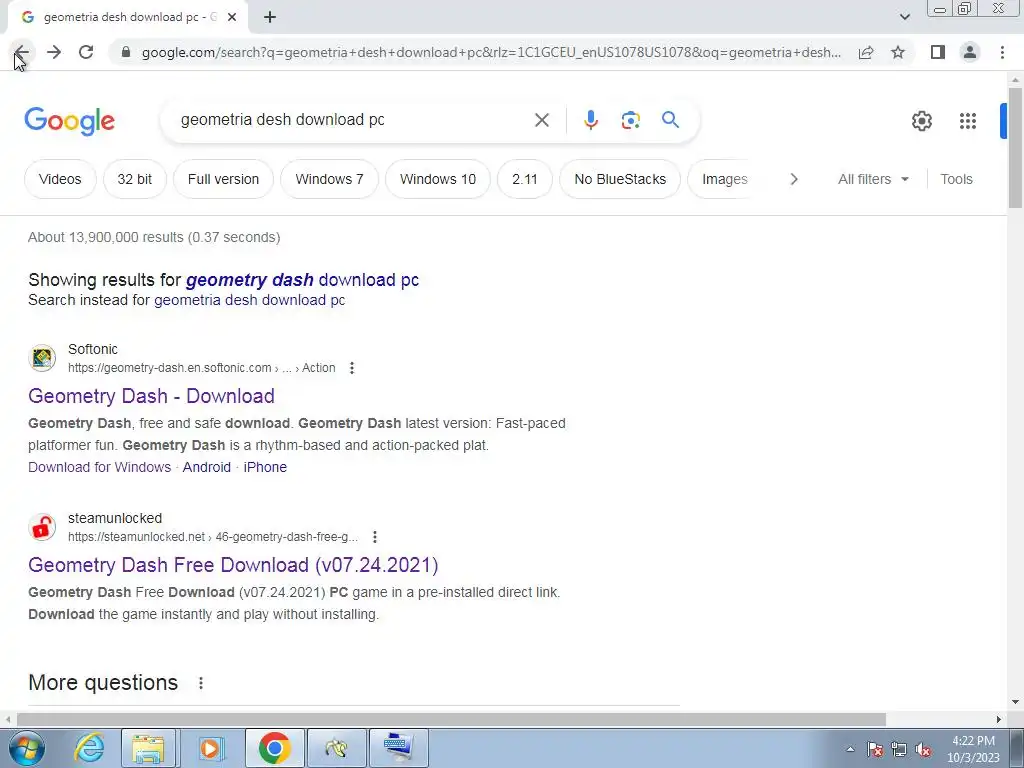Open search Tools
Screen dimensions: 1024x768
[x=956, y=179]
